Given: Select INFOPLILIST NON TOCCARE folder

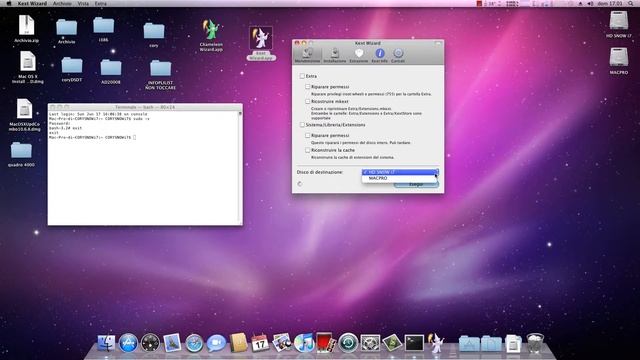Looking at the screenshot, I should click(160, 74).
